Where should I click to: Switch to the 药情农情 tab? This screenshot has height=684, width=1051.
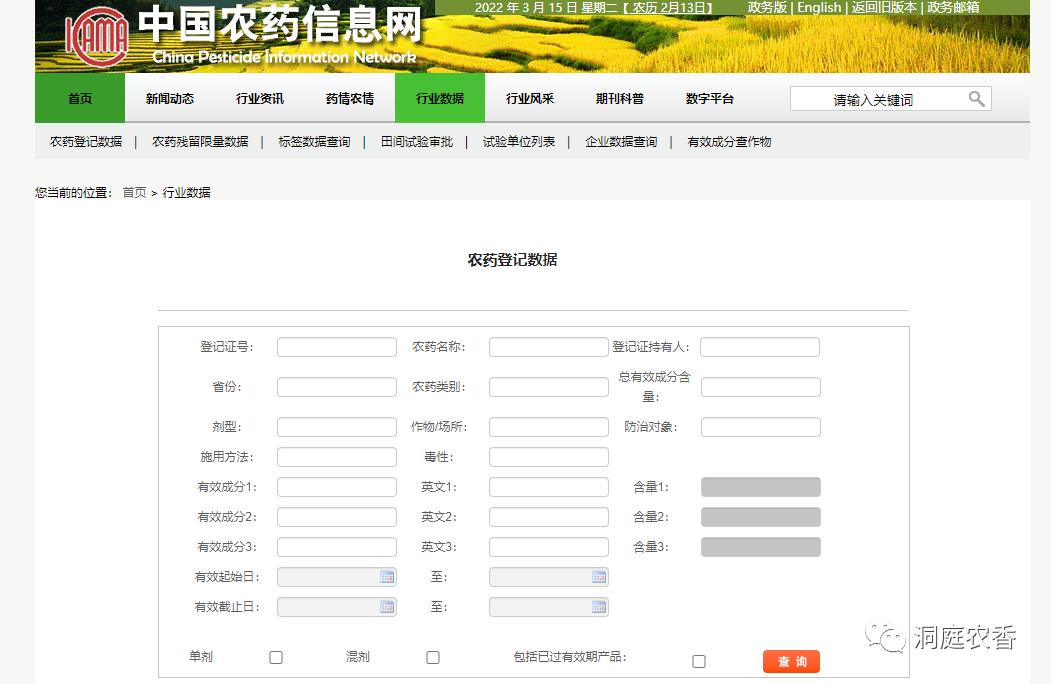(349, 98)
